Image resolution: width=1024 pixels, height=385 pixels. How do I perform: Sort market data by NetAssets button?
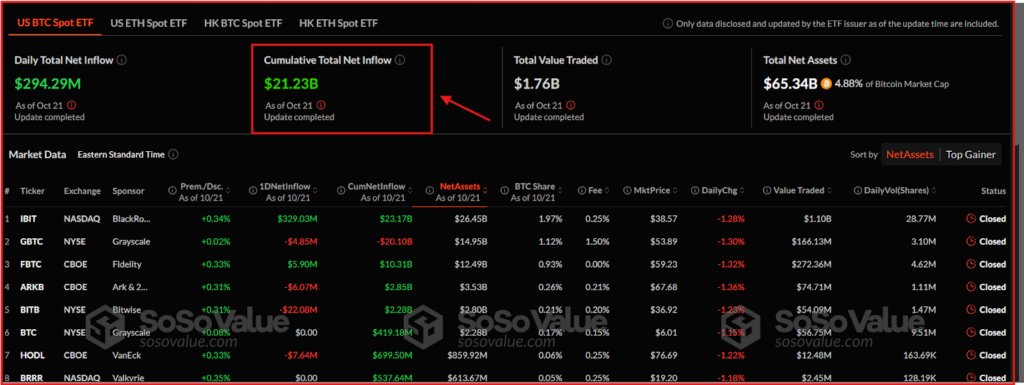(910, 155)
